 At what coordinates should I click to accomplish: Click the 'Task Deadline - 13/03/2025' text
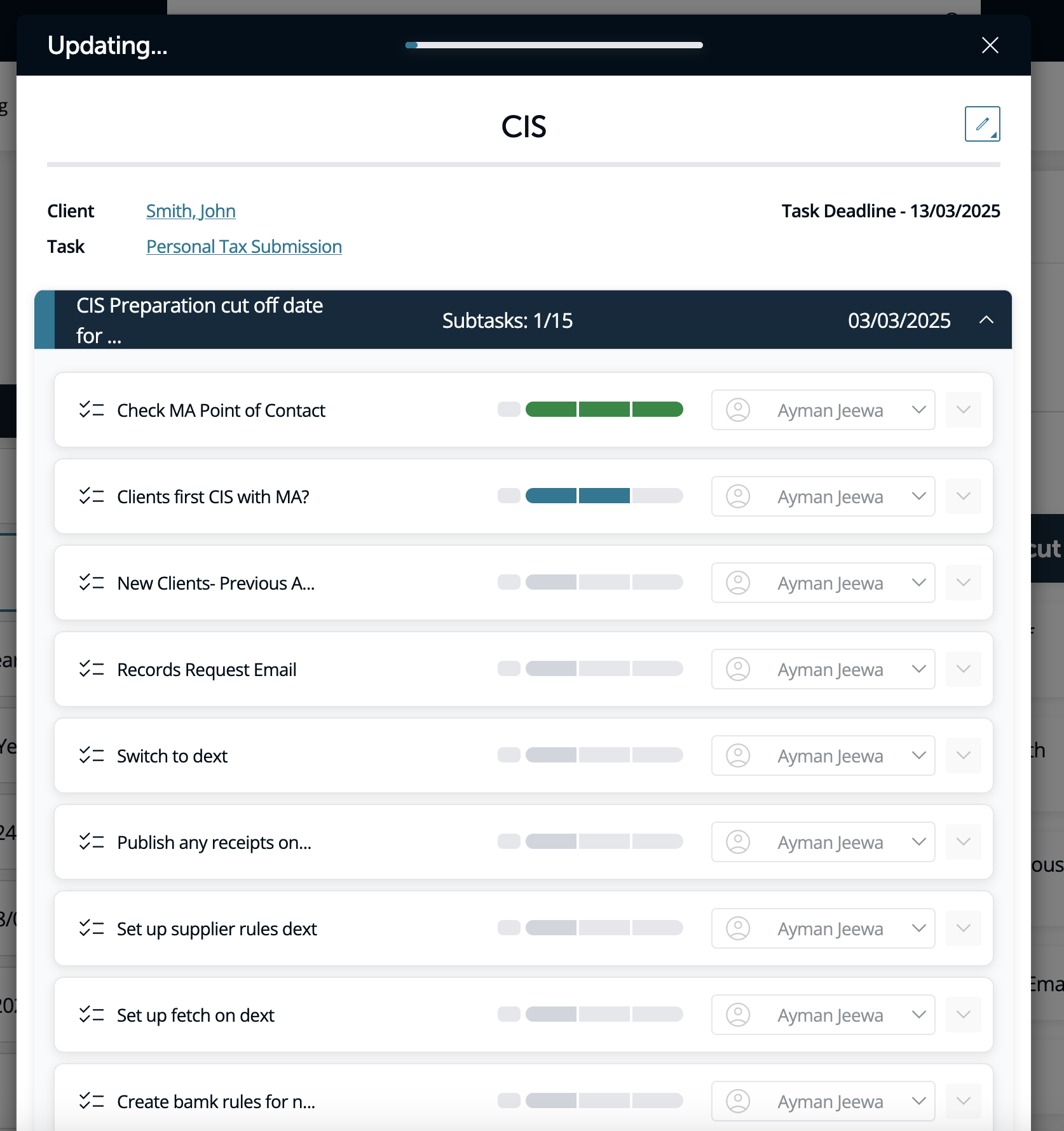890,211
